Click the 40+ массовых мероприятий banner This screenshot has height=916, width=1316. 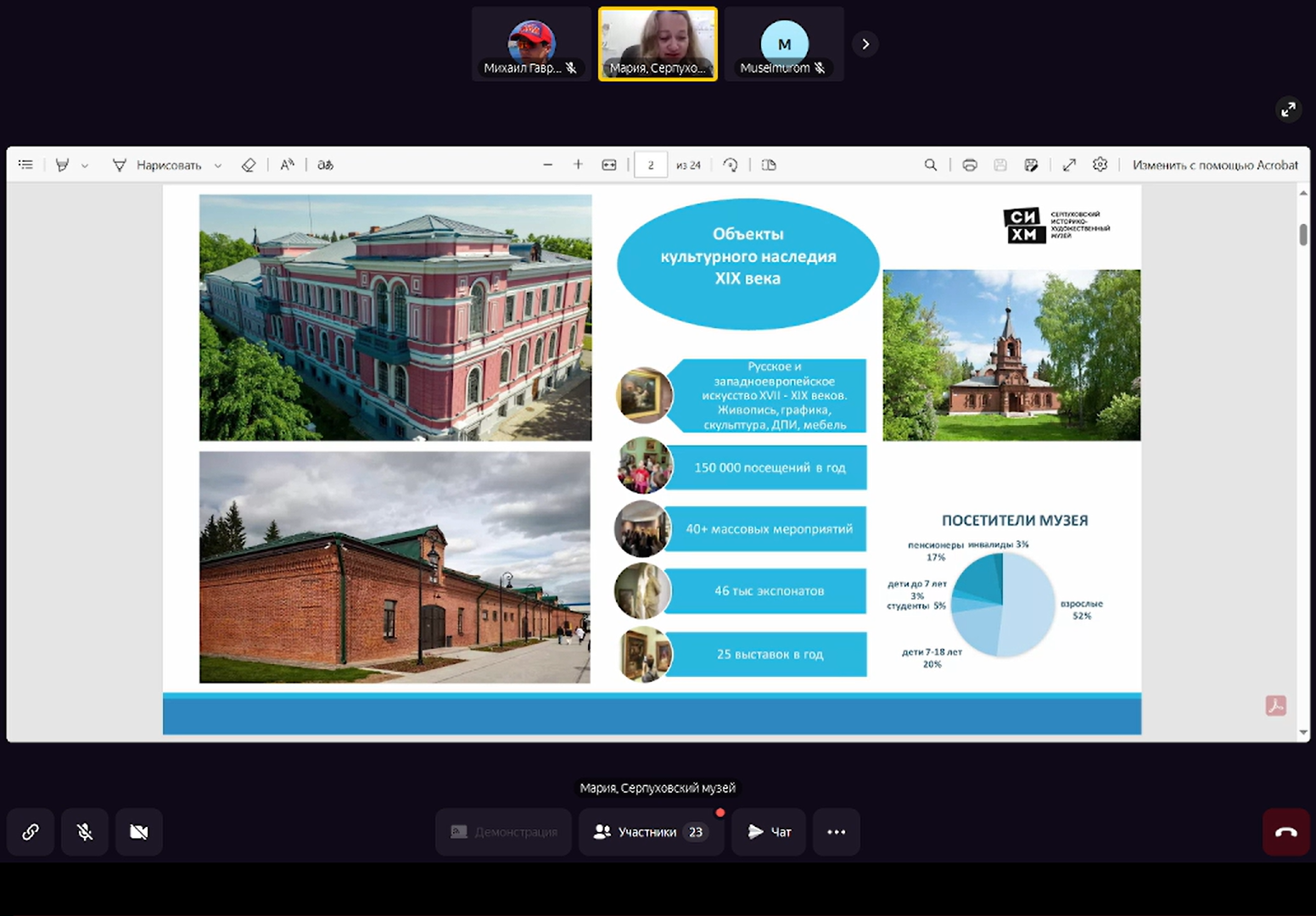(766, 528)
